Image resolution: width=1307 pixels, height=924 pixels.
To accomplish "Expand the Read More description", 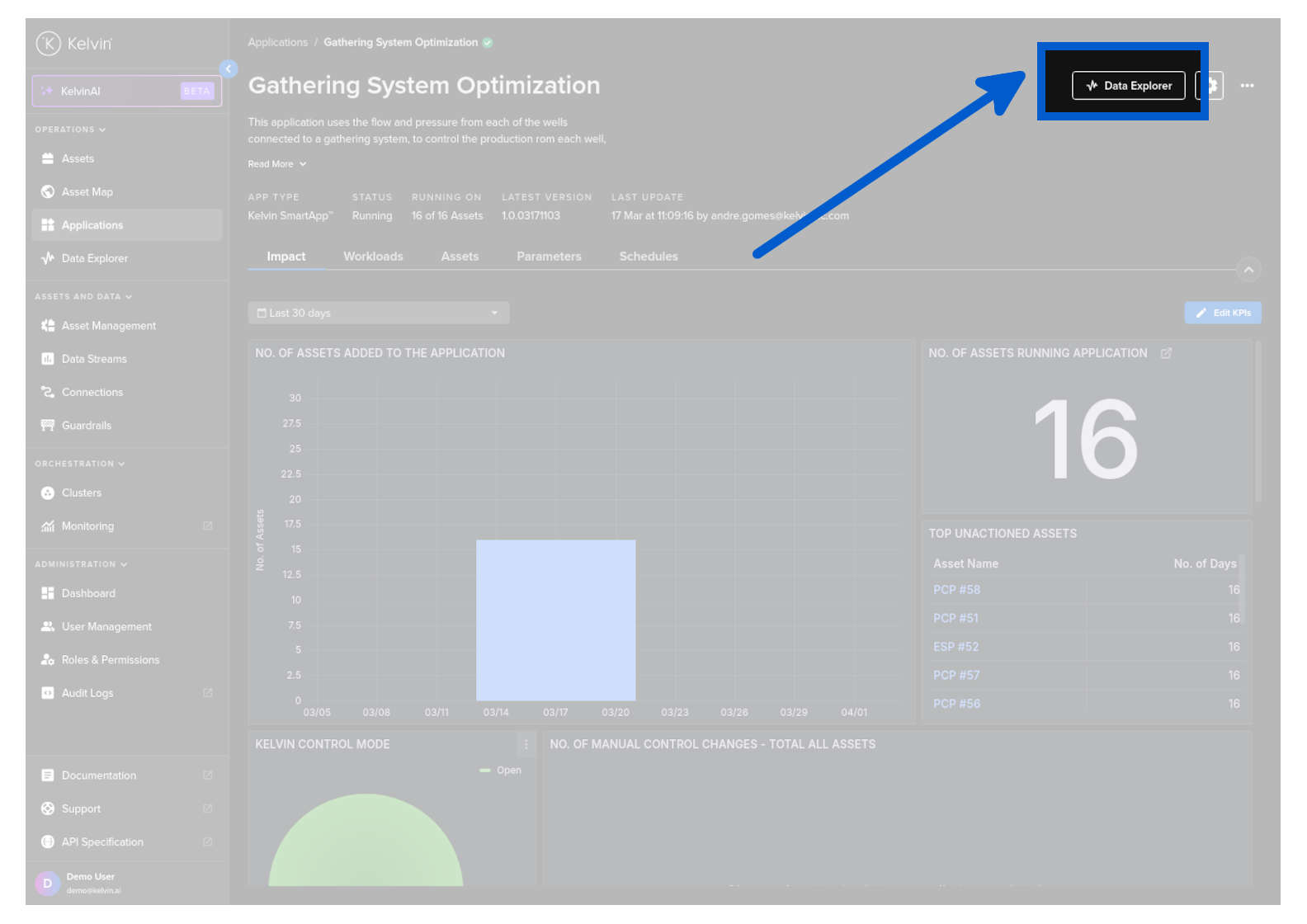I will pyautogui.click(x=276, y=164).
